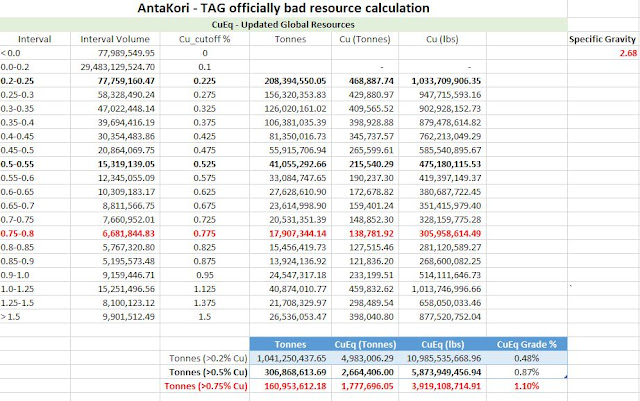Viewport: 640px width, 401px height.
Task: Select tonnes value 13,924,136.92
Action: pos(298,261)
